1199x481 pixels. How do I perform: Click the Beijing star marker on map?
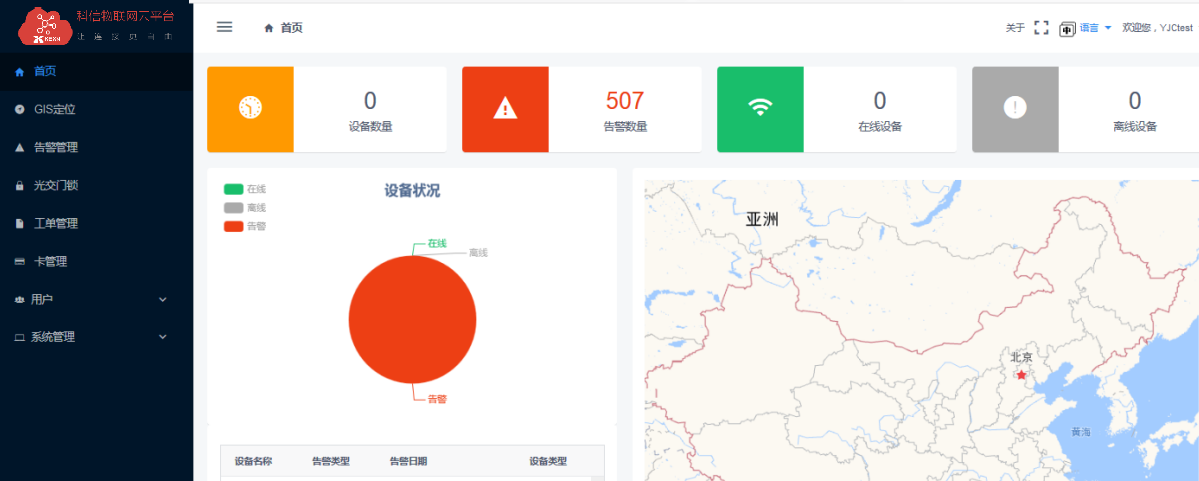(x=1021, y=375)
